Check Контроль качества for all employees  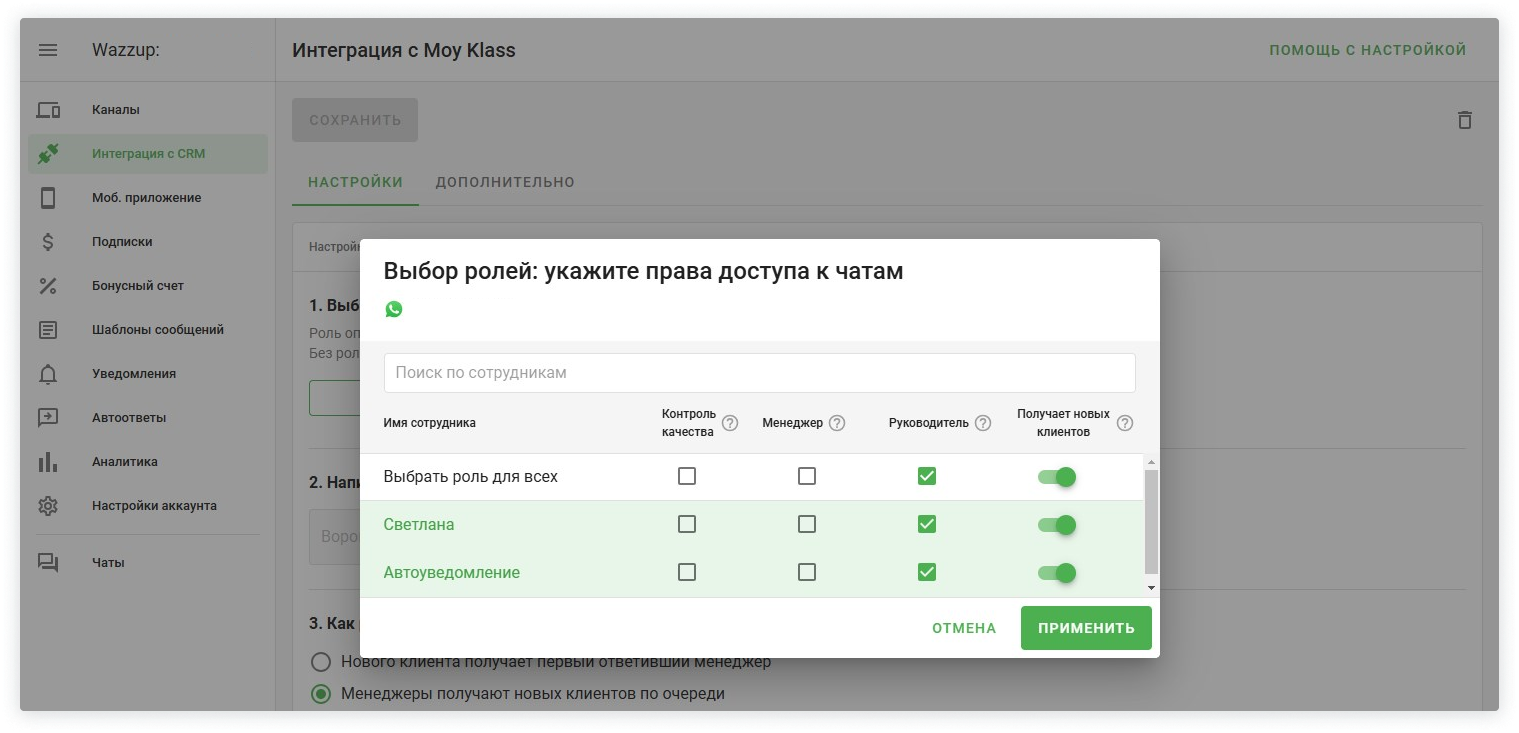687,476
